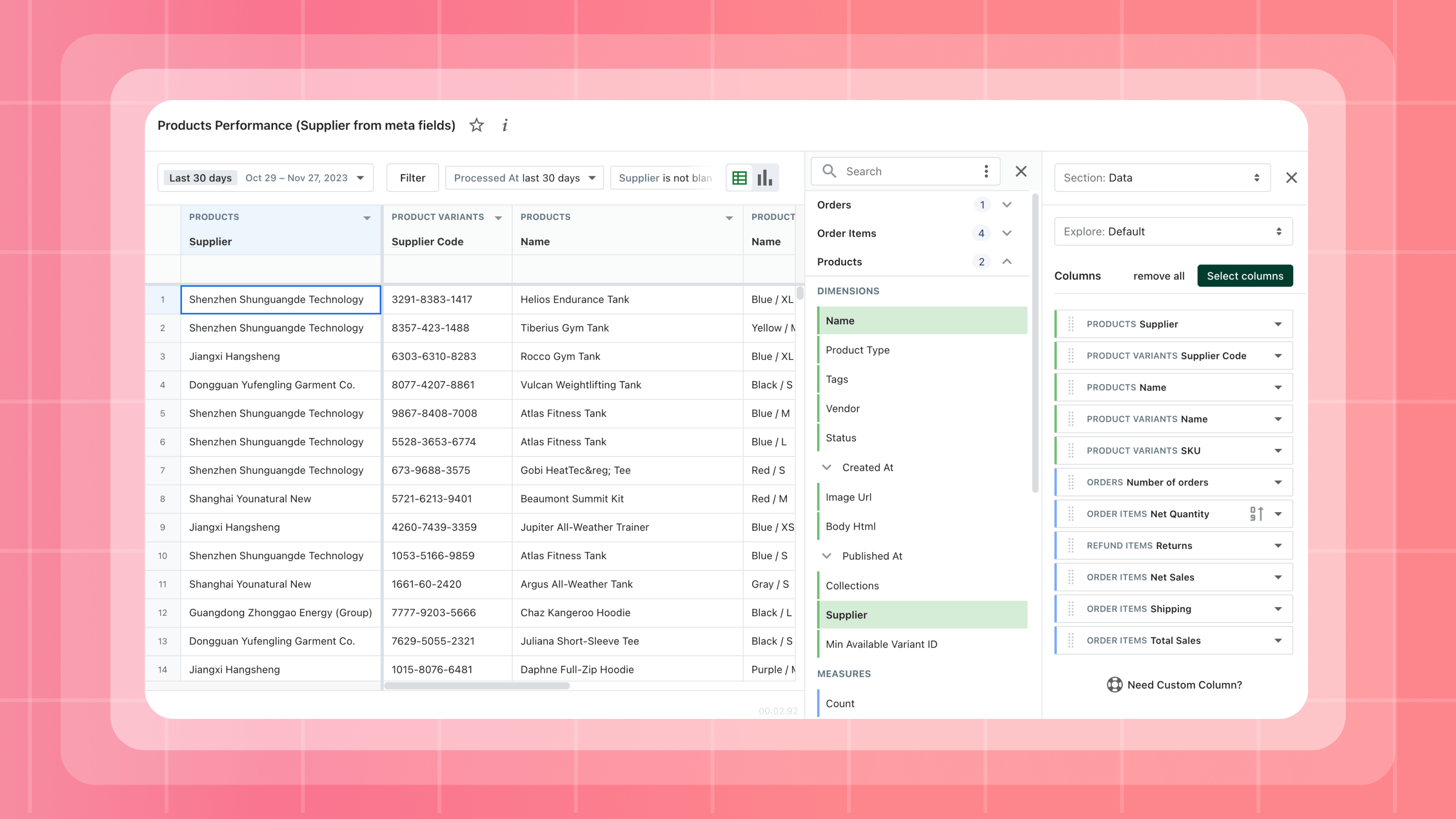
Task: Toggle the Min Available Variant ID dimension
Action: [922, 645]
